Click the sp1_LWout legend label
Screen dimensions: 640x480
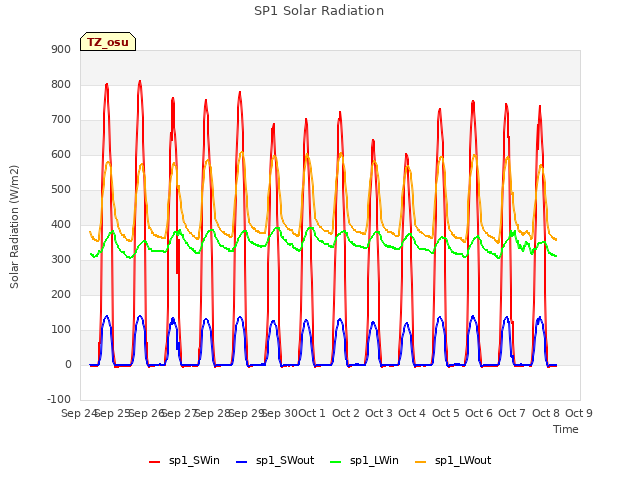463,460
